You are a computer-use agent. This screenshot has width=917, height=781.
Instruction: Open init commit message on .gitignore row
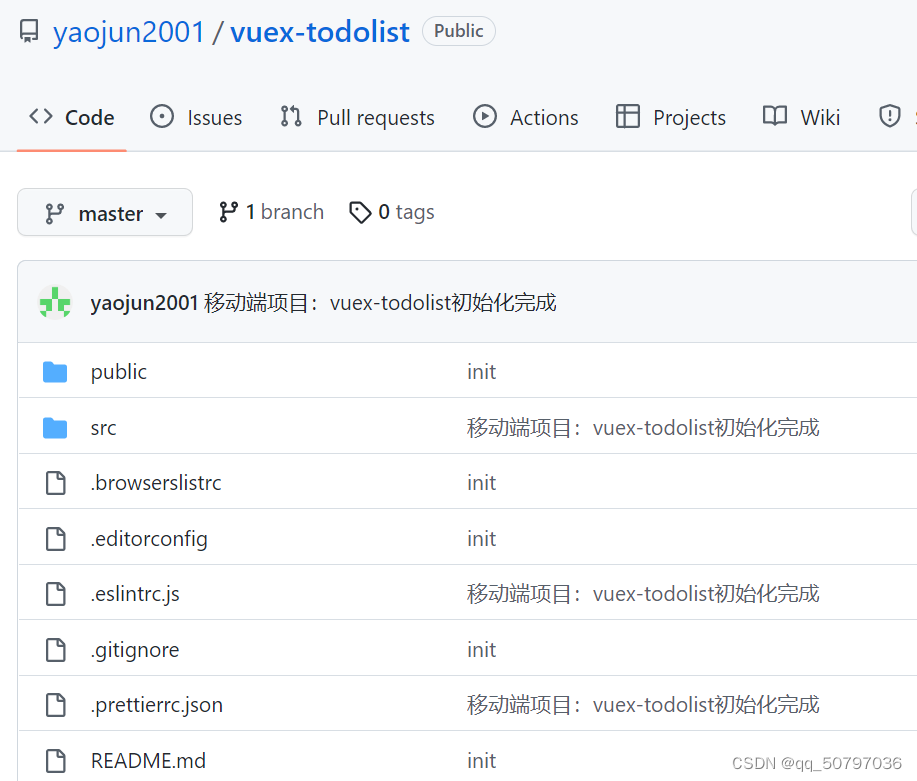pyautogui.click(x=481, y=650)
